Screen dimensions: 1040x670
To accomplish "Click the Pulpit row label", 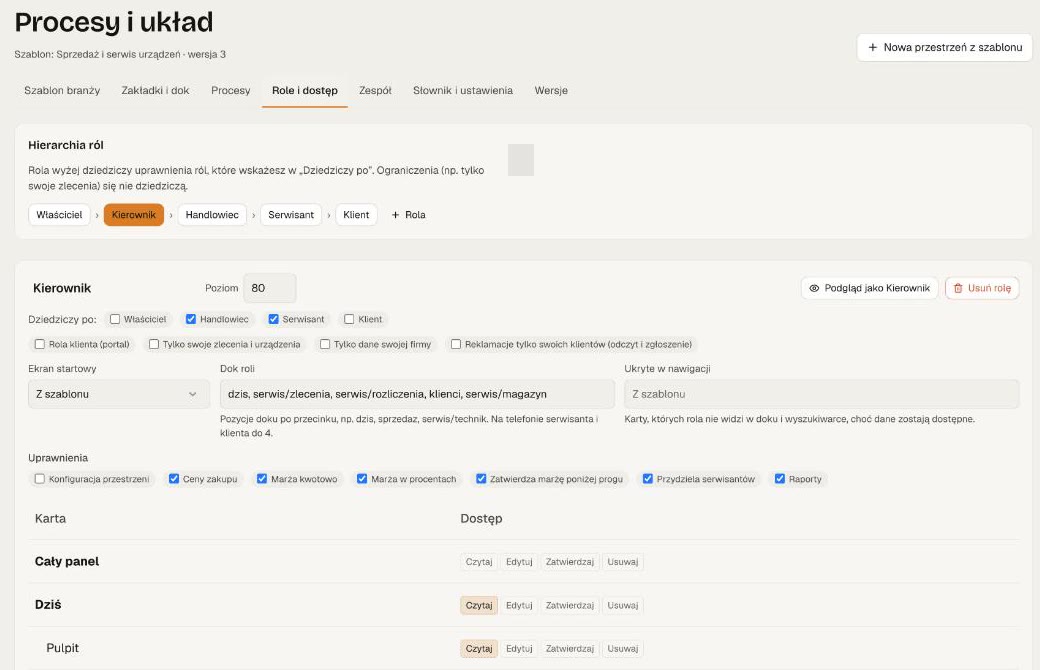I will pos(62,647).
